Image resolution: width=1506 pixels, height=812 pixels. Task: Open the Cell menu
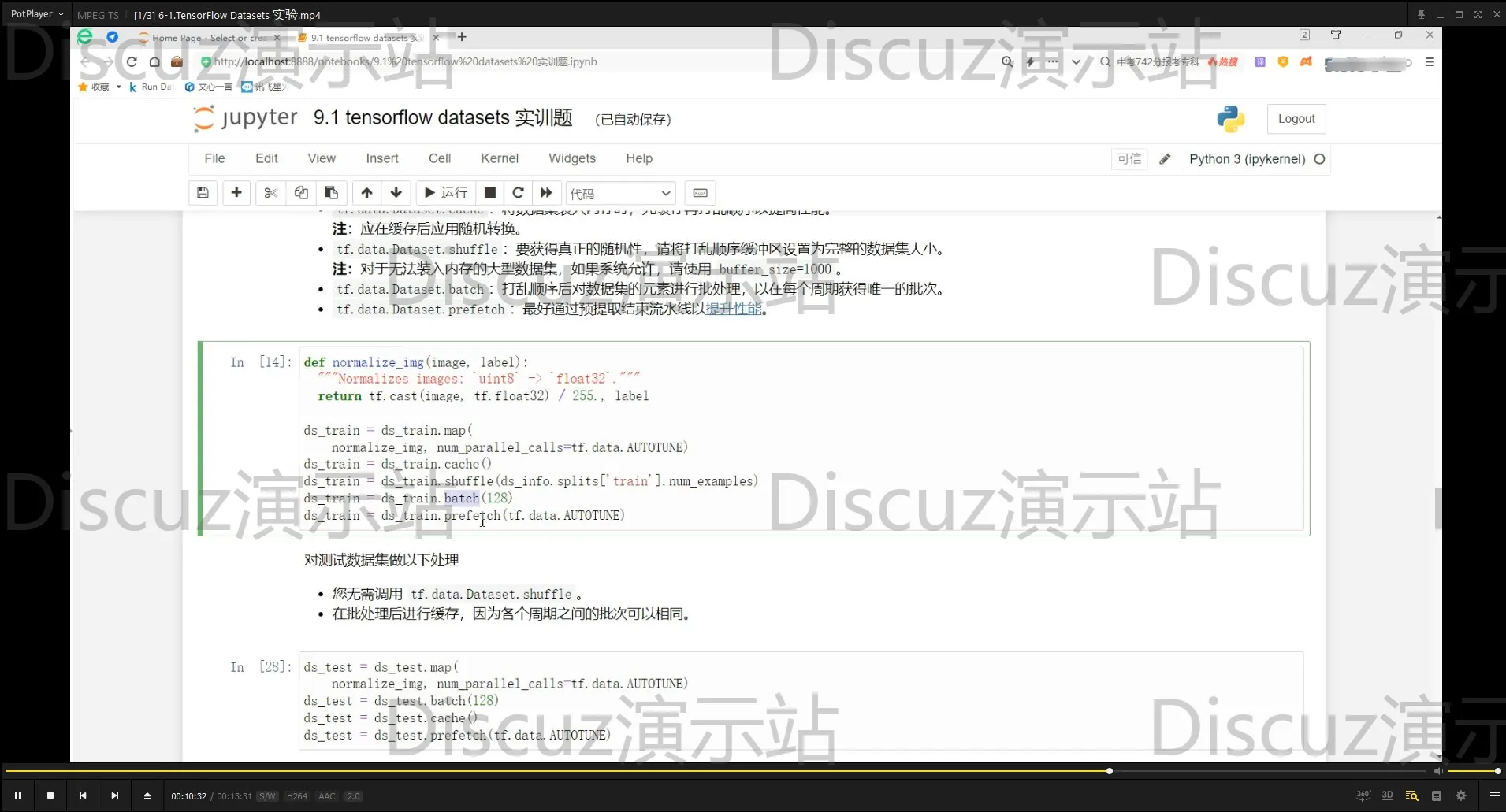pyautogui.click(x=440, y=158)
